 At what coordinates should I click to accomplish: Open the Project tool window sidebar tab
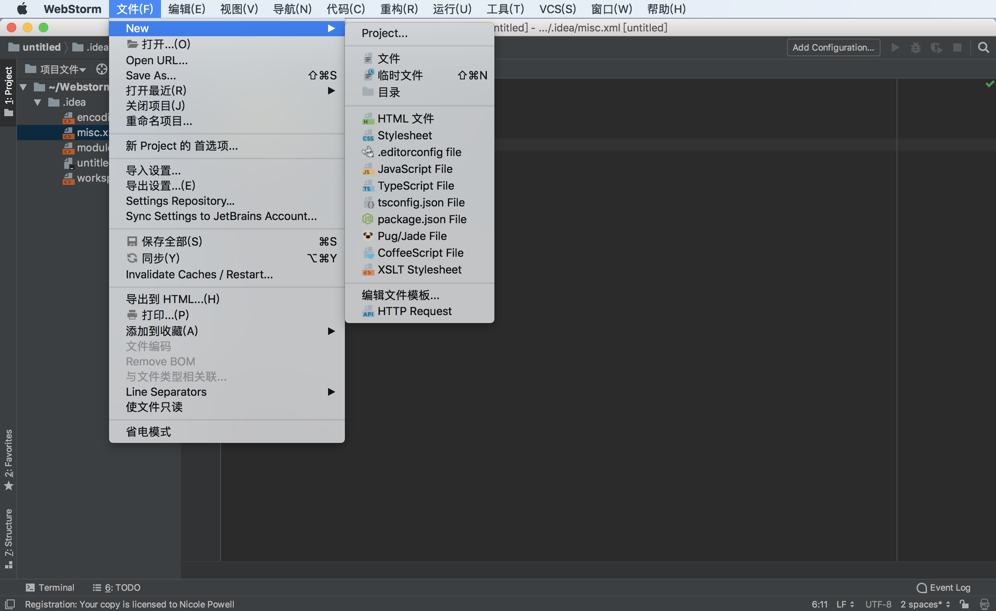[x=8, y=92]
